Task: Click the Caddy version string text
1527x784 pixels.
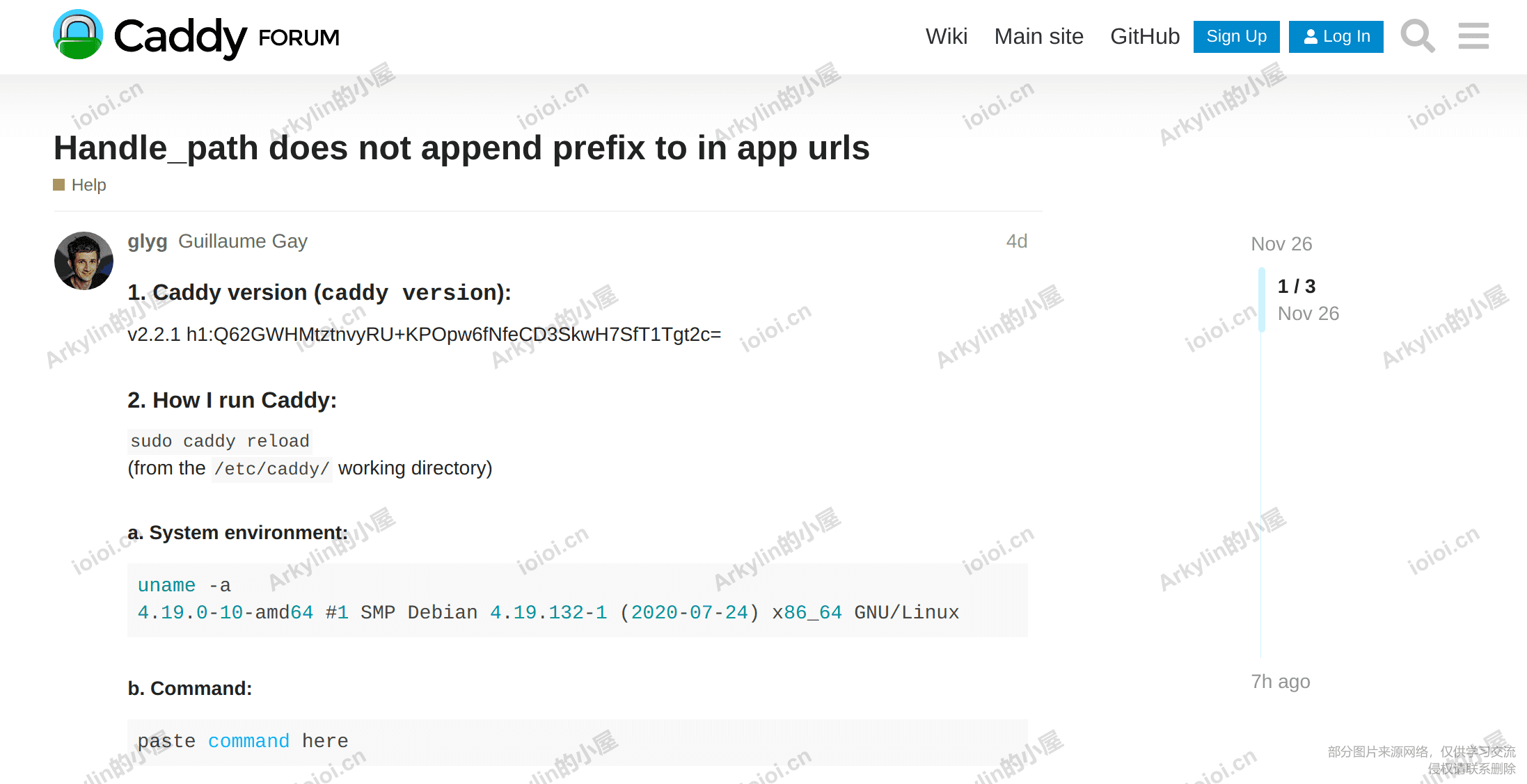Action: coord(425,335)
